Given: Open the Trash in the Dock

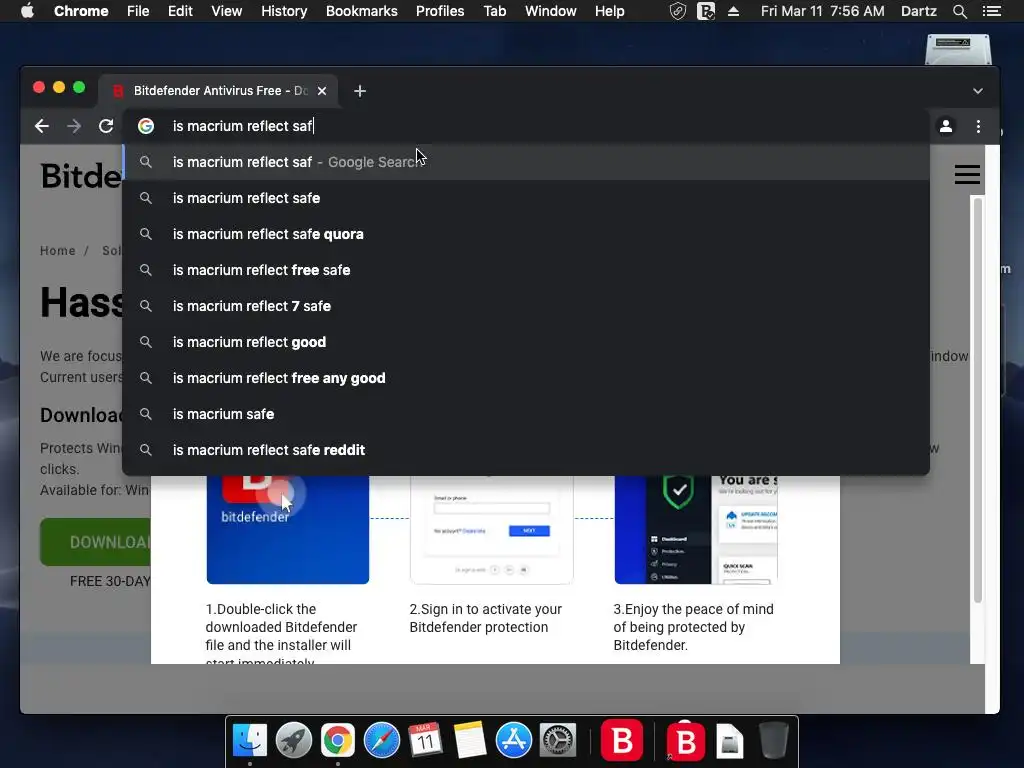Looking at the screenshot, I should 774,741.
